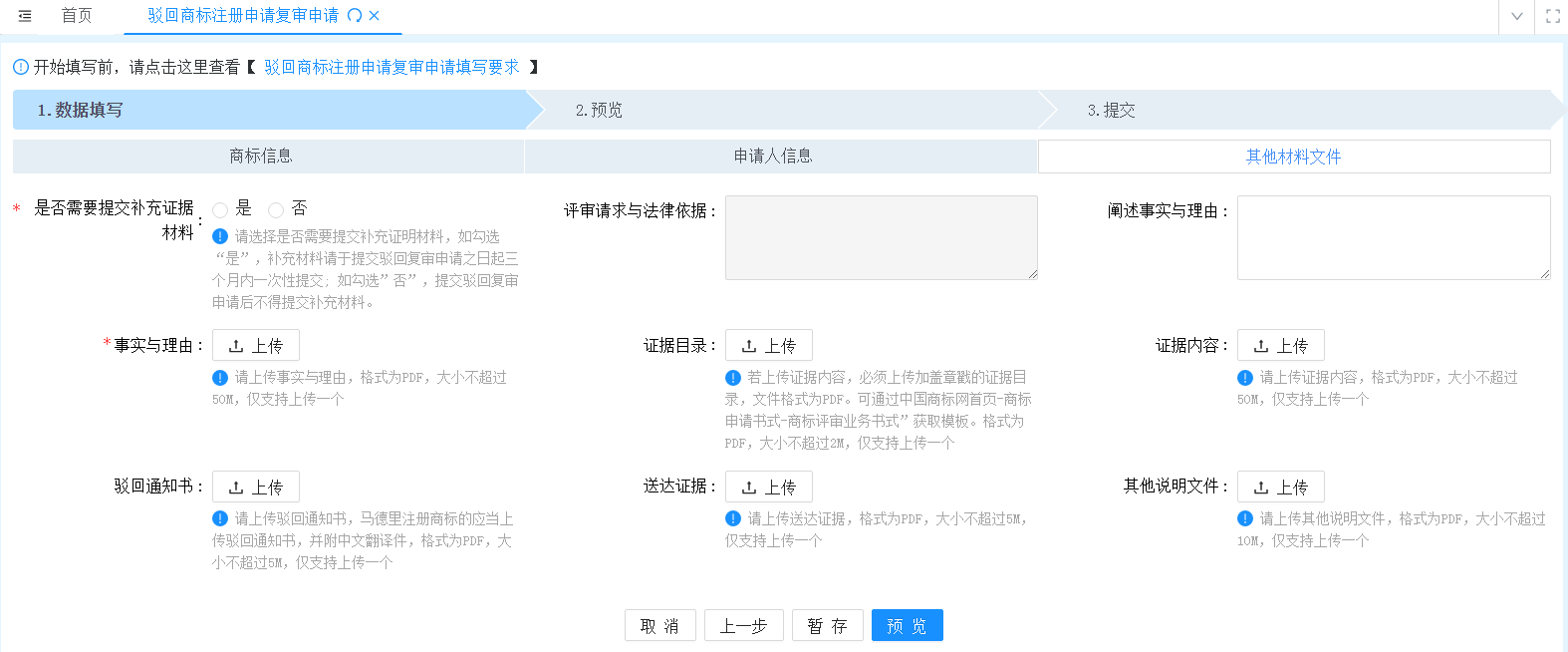
Task: Upload the 驳回通知书 file
Action: coord(256,488)
